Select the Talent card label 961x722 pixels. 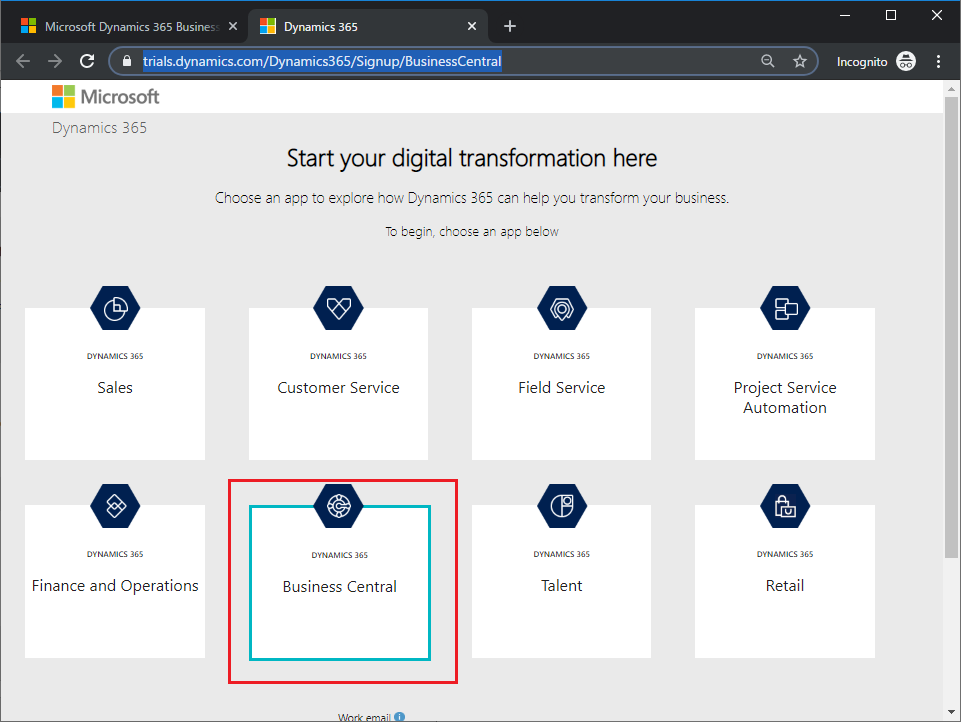tap(562, 586)
